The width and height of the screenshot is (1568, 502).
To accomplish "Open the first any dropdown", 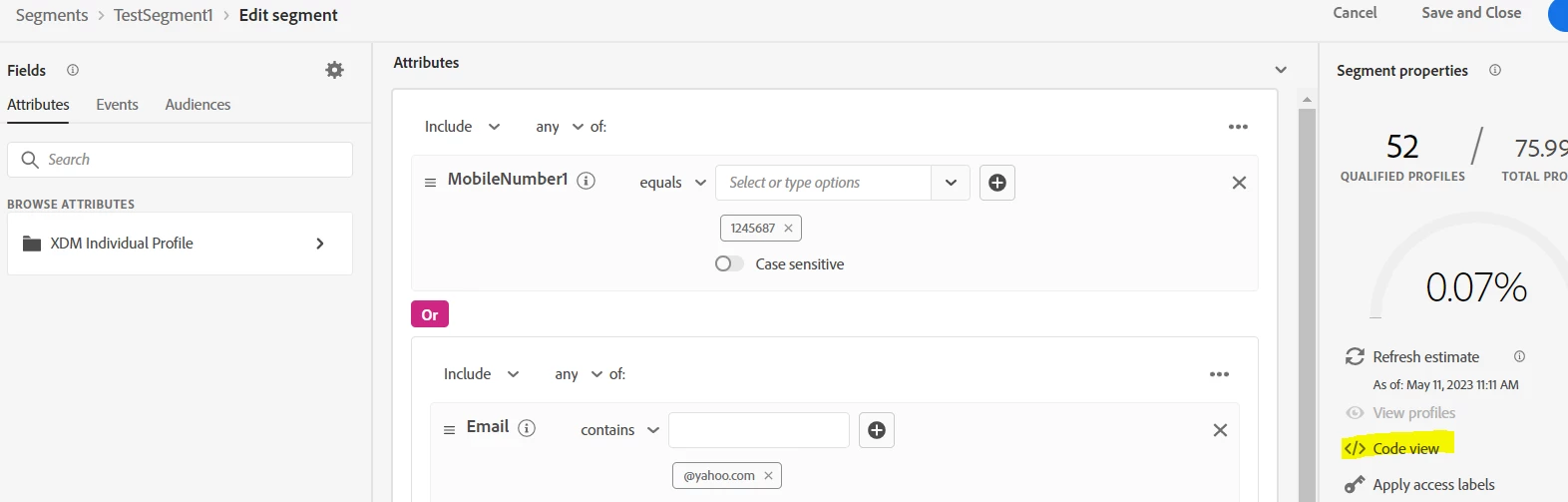I will (x=560, y=127).
